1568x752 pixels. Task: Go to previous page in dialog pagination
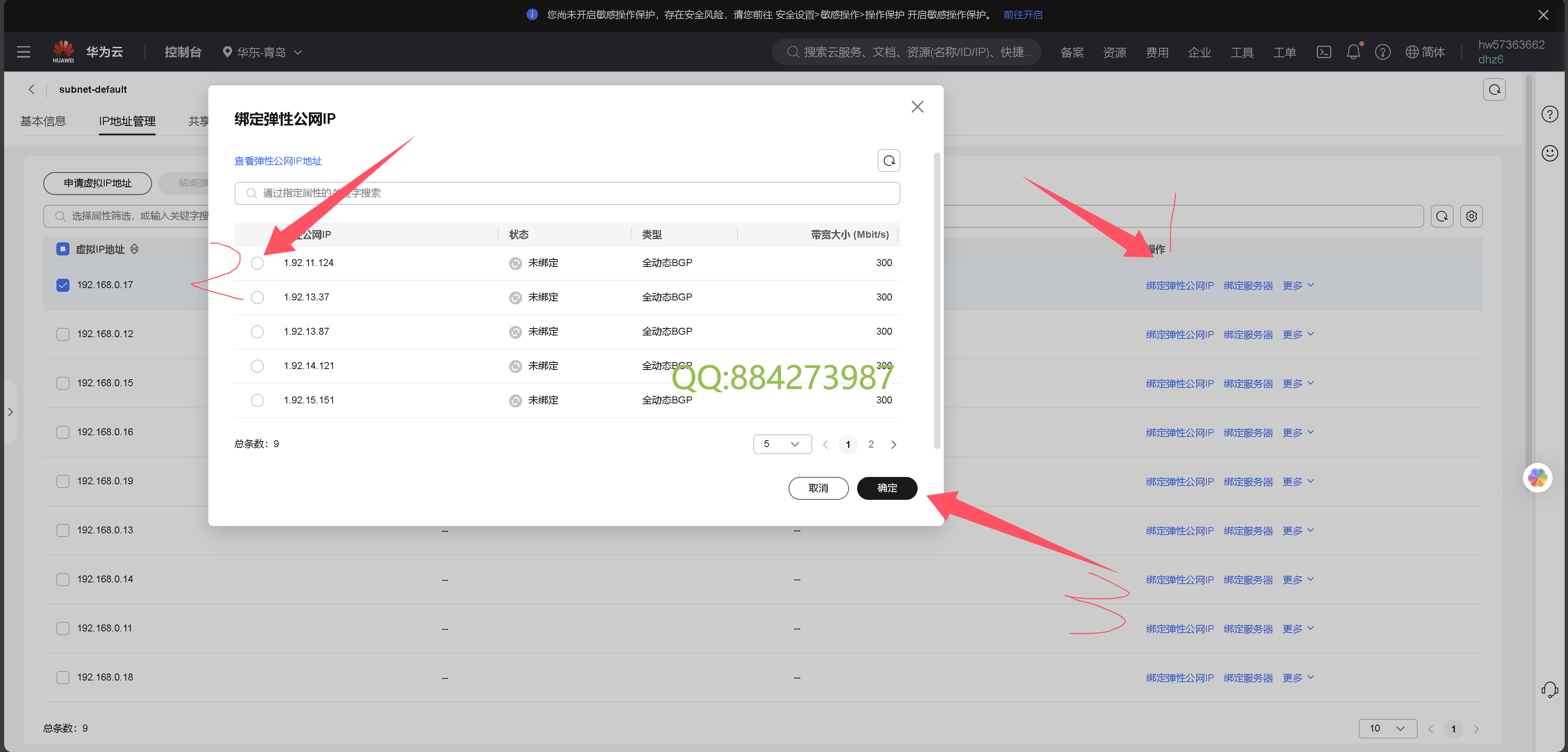click(x=825, y=445)
